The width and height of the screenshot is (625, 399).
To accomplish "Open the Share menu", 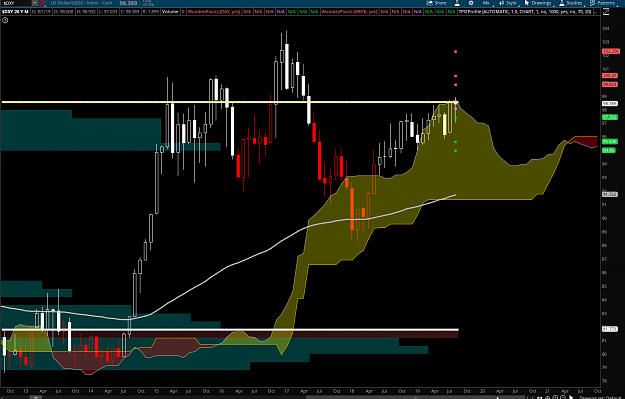I will (436, 3).
